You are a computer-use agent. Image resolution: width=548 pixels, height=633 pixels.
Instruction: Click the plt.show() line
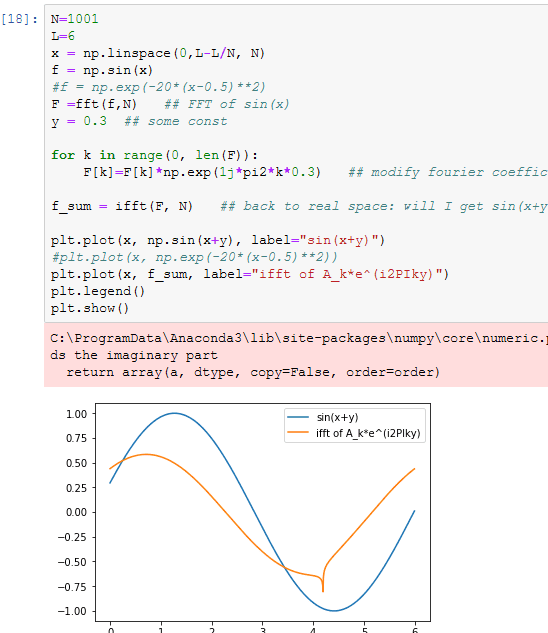[90, 308]
